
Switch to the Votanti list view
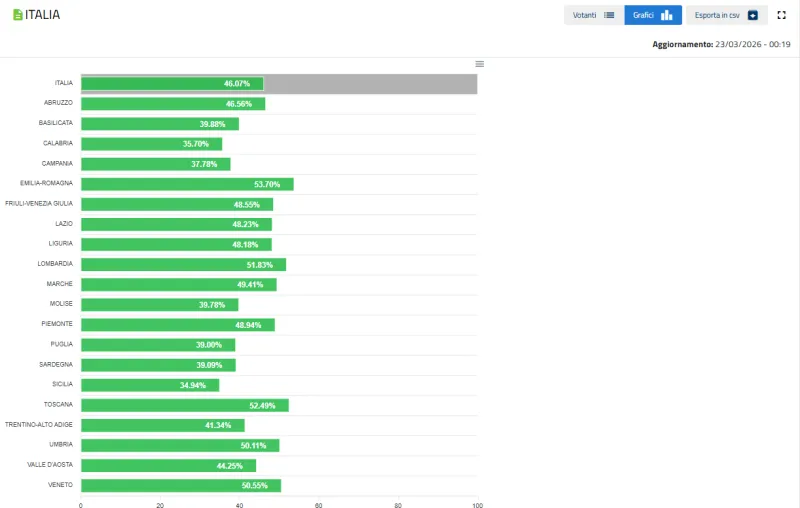[594, 15]
